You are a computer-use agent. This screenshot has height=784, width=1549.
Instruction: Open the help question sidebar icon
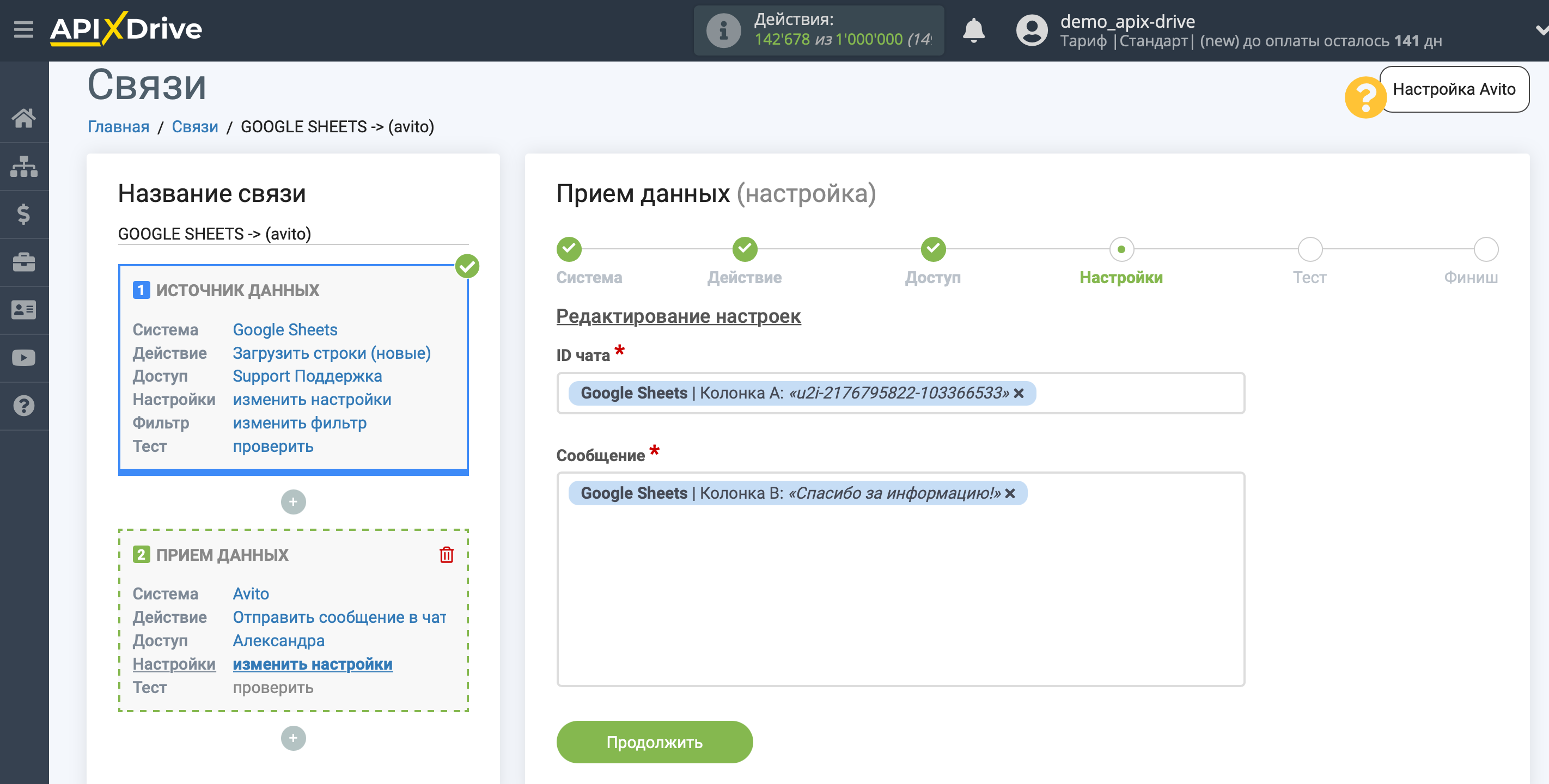coord(24,406)
